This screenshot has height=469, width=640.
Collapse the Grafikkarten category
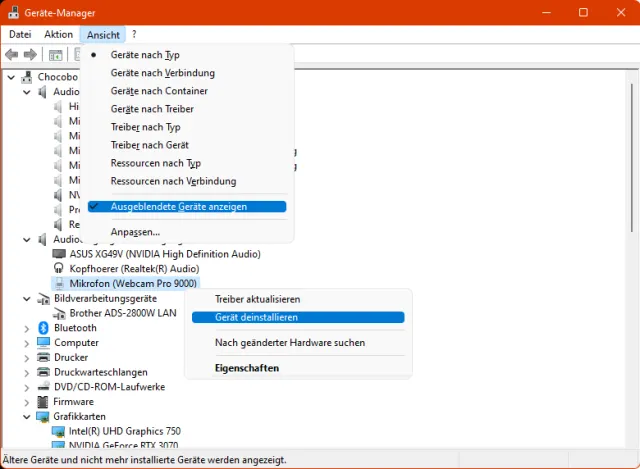pos(26,416)
